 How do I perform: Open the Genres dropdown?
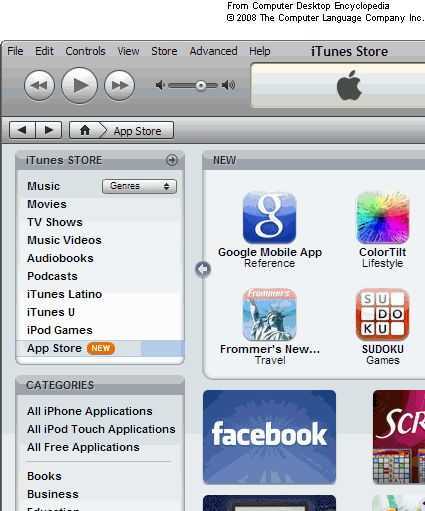139,186
